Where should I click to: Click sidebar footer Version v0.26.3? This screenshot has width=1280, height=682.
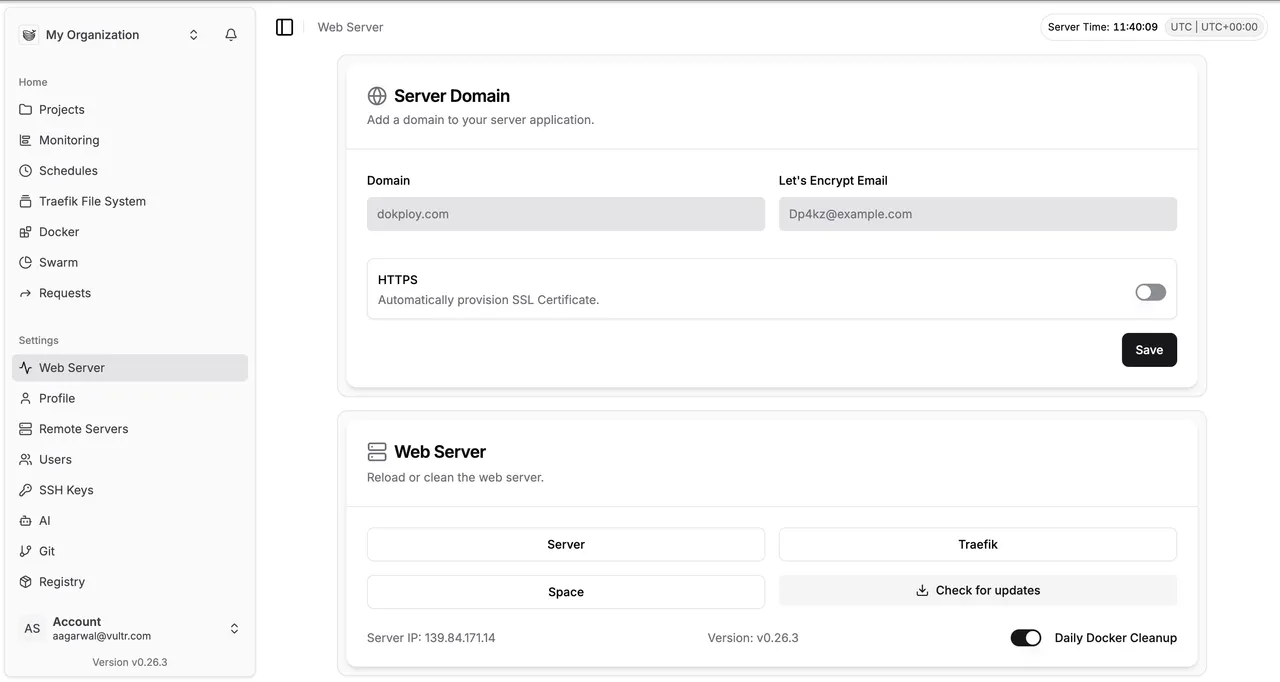[130, 662]
